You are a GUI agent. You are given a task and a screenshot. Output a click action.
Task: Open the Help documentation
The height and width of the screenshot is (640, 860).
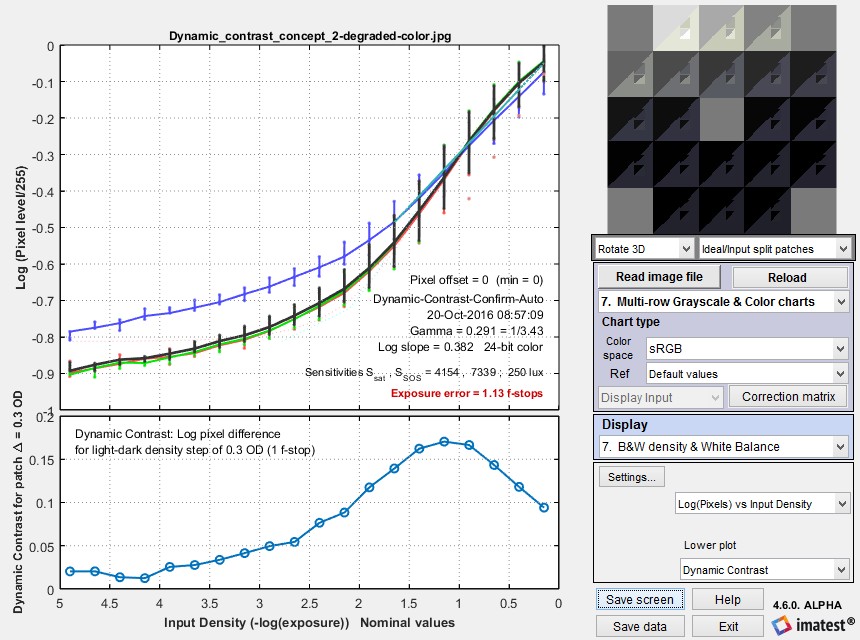(x=728, y=598)
